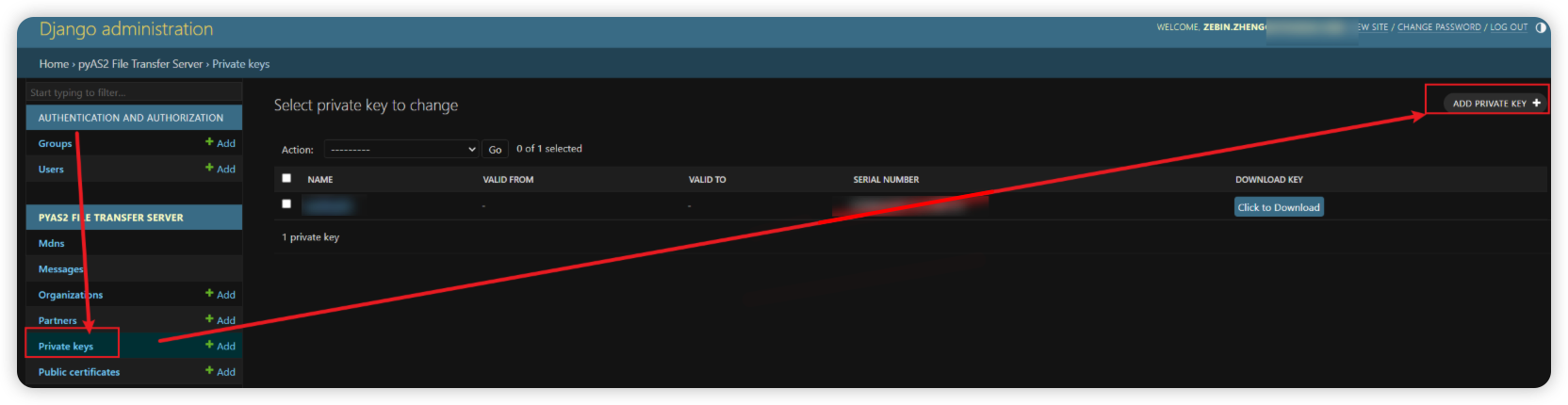Add a new Organization via plus icon
Viewport: 1568px width, 405px height.
pyautogui.click(x=209, y=294)
